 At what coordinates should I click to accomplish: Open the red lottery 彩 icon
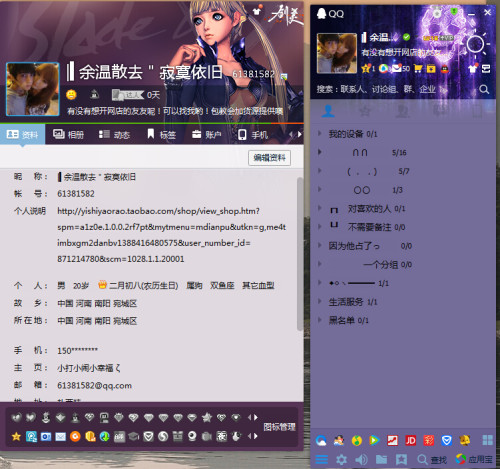tap(429, 441)
